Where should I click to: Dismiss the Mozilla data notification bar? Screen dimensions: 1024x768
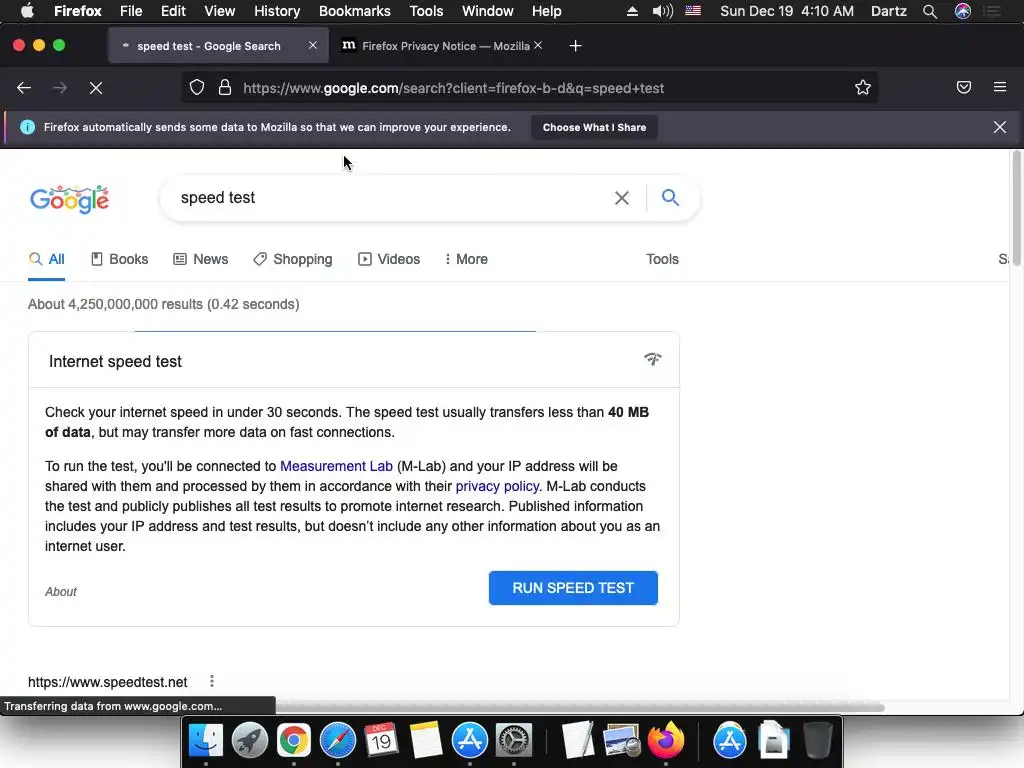(x=1000, y=127)
